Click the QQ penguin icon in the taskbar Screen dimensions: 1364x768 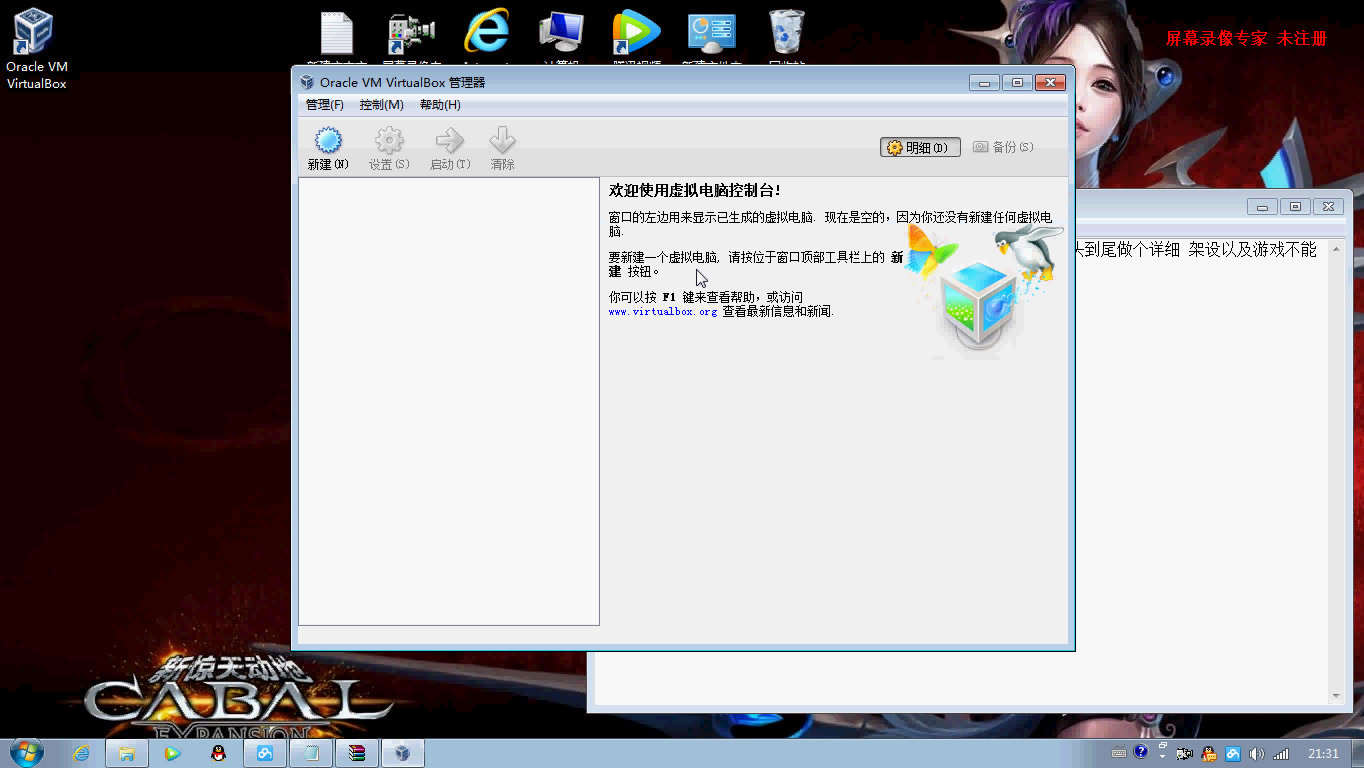219,753
